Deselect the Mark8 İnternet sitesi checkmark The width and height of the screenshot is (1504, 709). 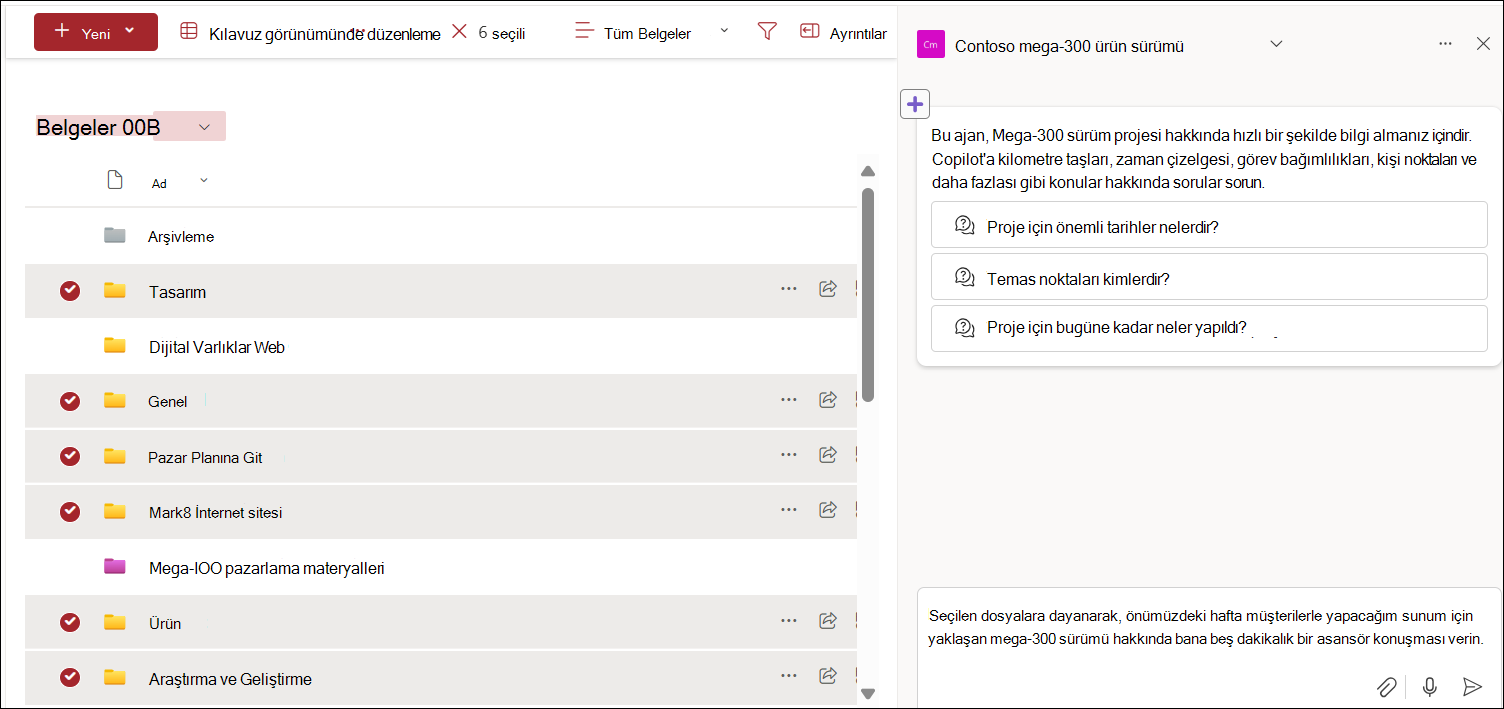70,511
